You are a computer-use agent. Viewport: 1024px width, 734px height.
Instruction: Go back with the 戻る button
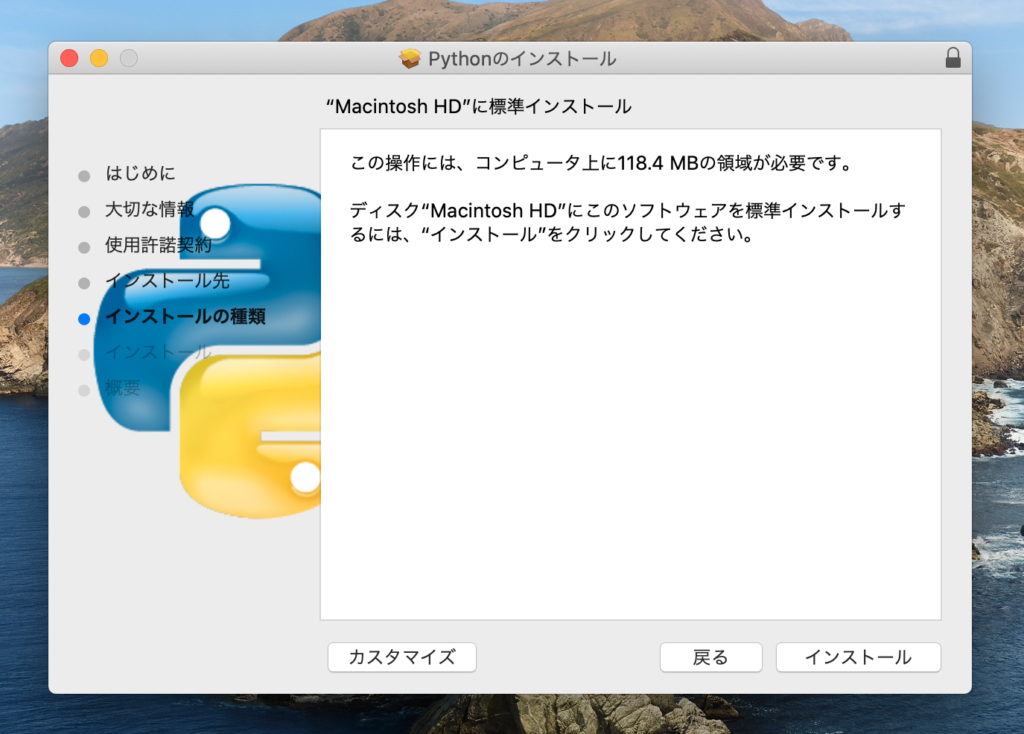pos(711,657)
